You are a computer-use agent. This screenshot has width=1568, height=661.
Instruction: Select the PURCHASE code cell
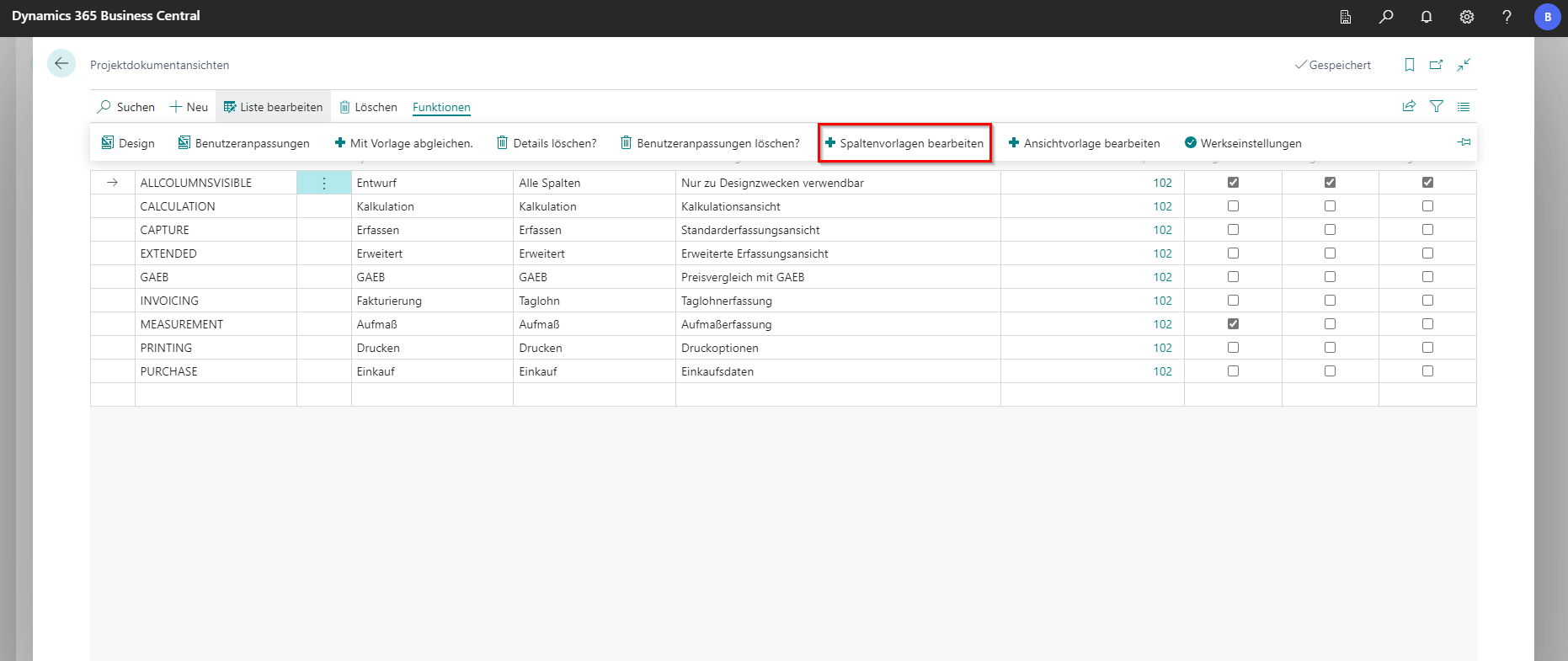tap(169, 371)
